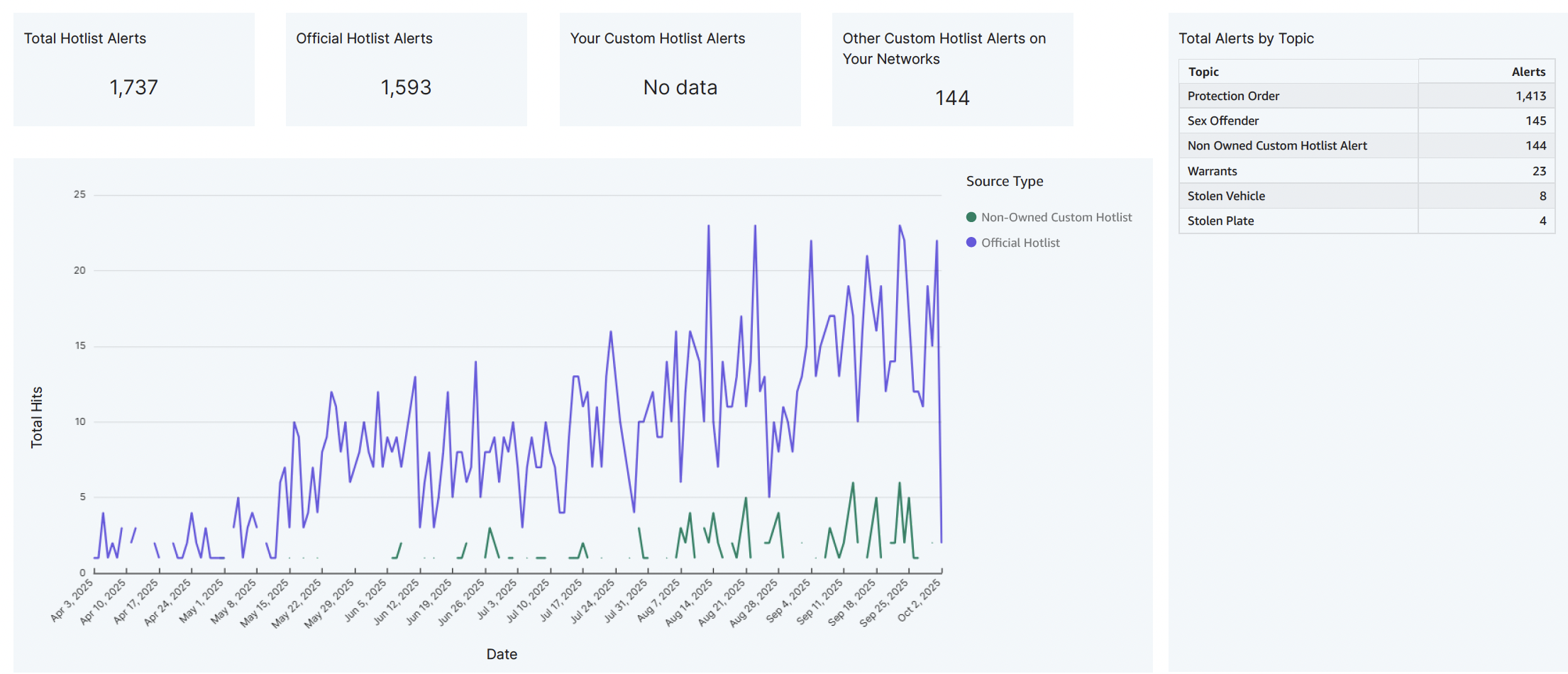The height and width of the screenshot is (674, 1568).
Task: Click the Total Alerts by Topic heading
Action: coord(1247,38)
